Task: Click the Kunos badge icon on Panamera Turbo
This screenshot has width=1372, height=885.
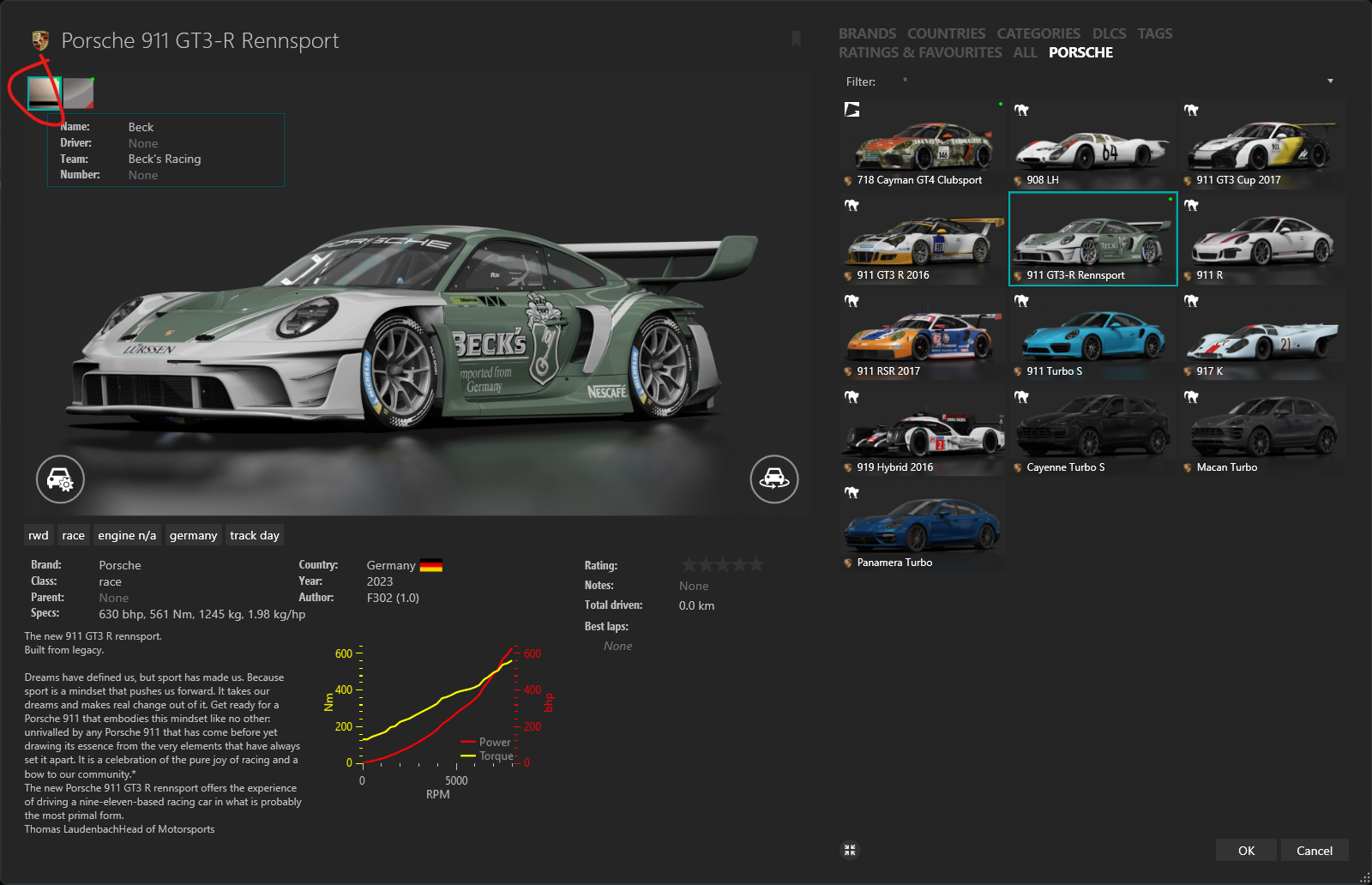Action: click(x=851, y=492)
